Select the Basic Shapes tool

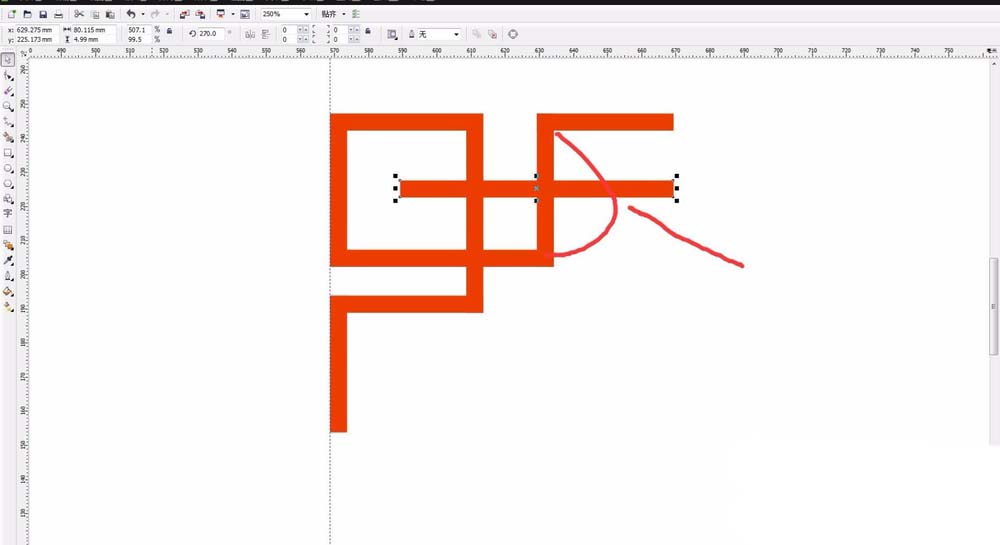coord(8,199)
